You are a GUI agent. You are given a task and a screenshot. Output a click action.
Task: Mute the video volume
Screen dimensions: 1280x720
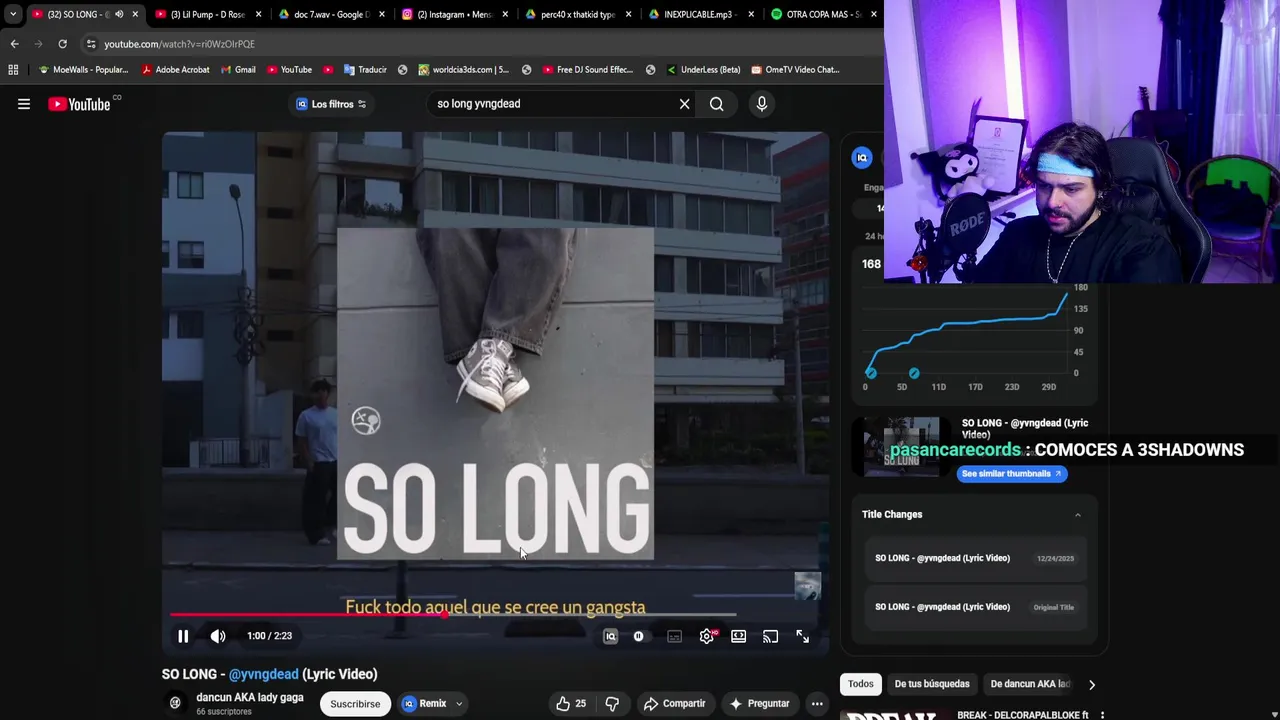[218, 636]
